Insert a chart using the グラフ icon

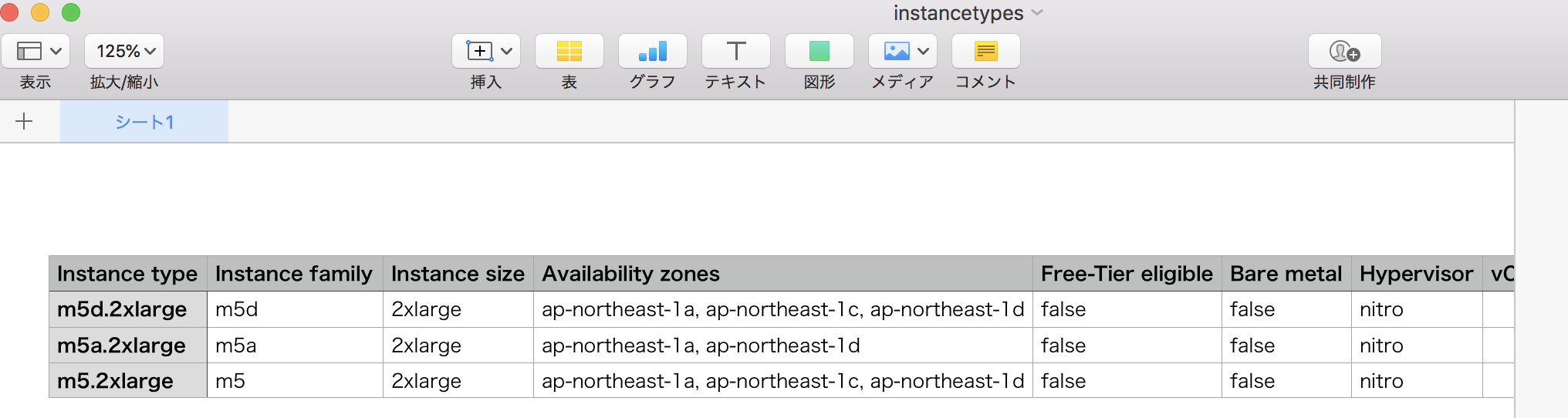[653, 52]
